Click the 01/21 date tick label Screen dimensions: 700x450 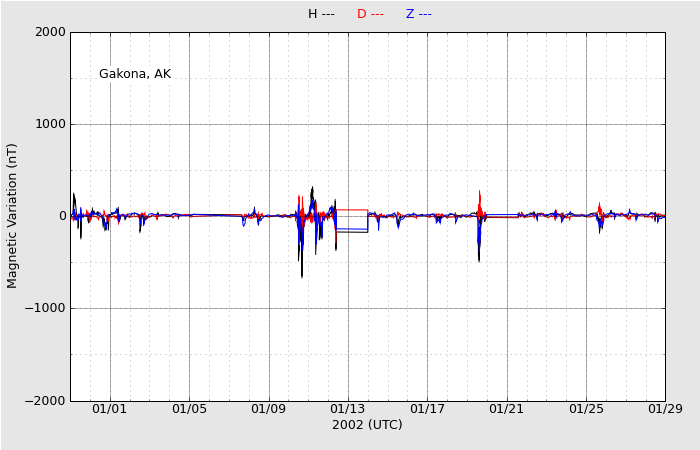506,408
